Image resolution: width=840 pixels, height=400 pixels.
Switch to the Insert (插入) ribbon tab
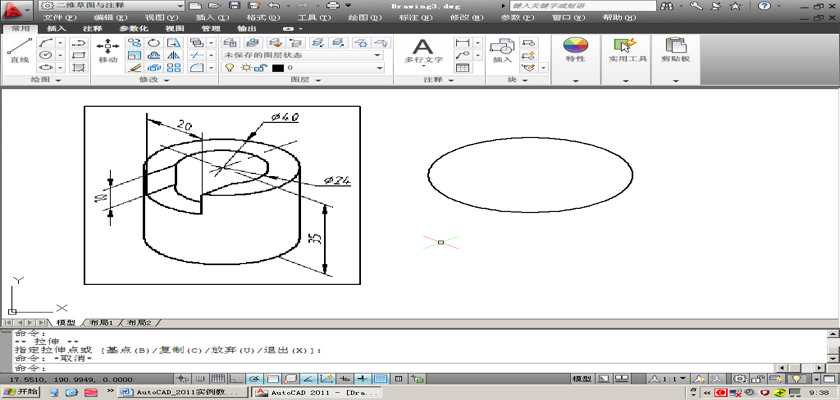coord(57,29)
